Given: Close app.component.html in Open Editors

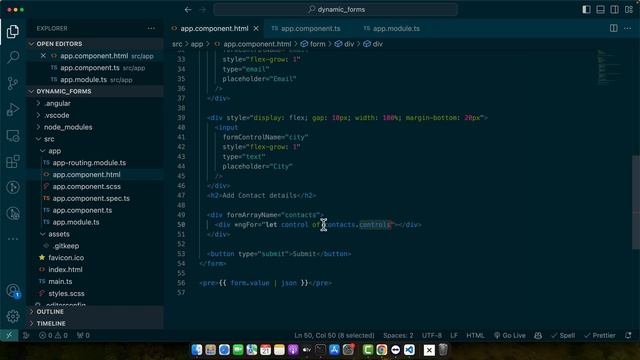Looking at the screenshot, I should coord(43,56).
